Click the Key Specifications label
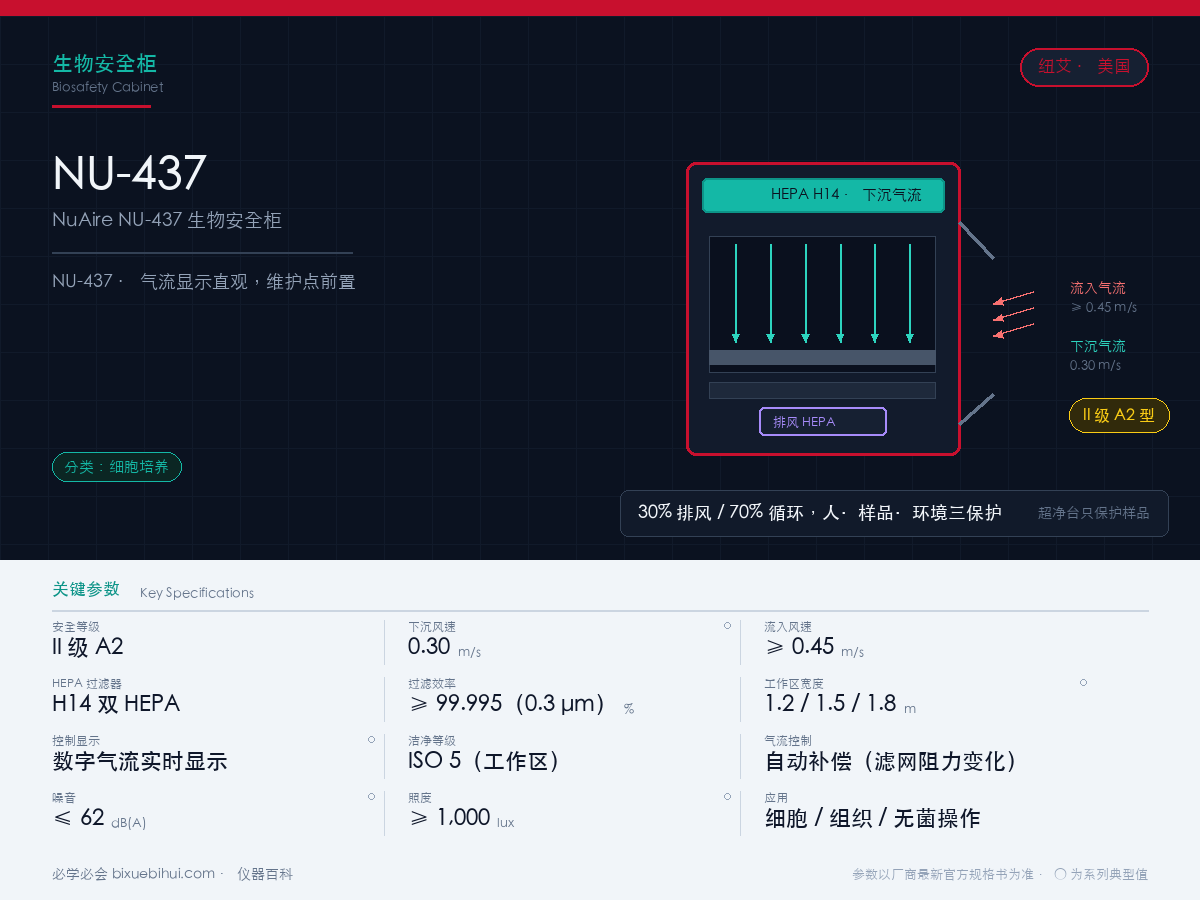Image resolution: width=1200 pixels, height=900 pixels. click(197, 593)
